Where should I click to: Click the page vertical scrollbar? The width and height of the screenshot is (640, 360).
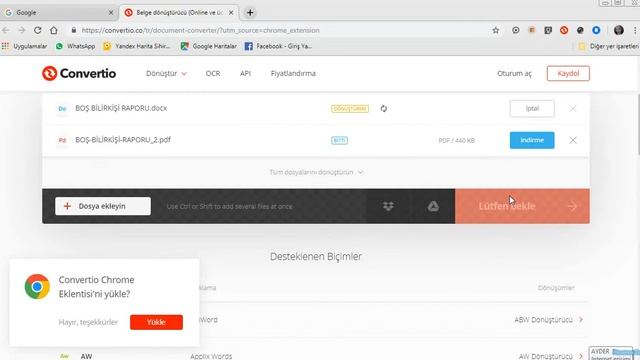click(x=638, y=124)
